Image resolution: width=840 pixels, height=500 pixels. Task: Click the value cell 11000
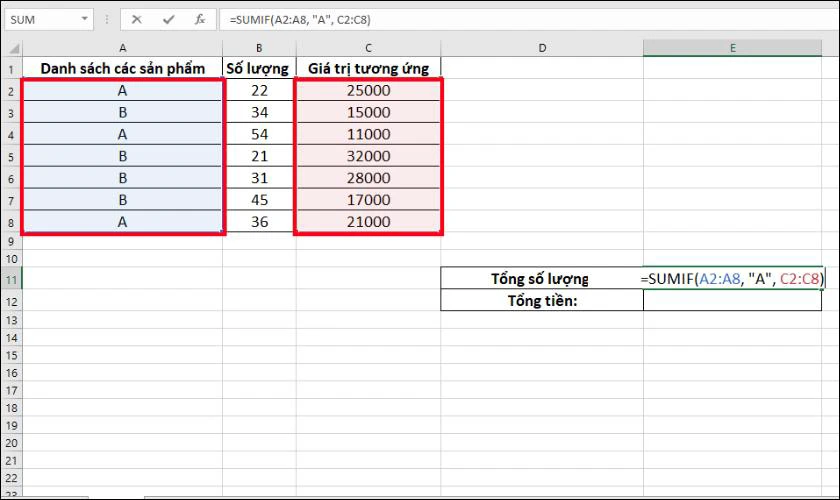[369, 134]
